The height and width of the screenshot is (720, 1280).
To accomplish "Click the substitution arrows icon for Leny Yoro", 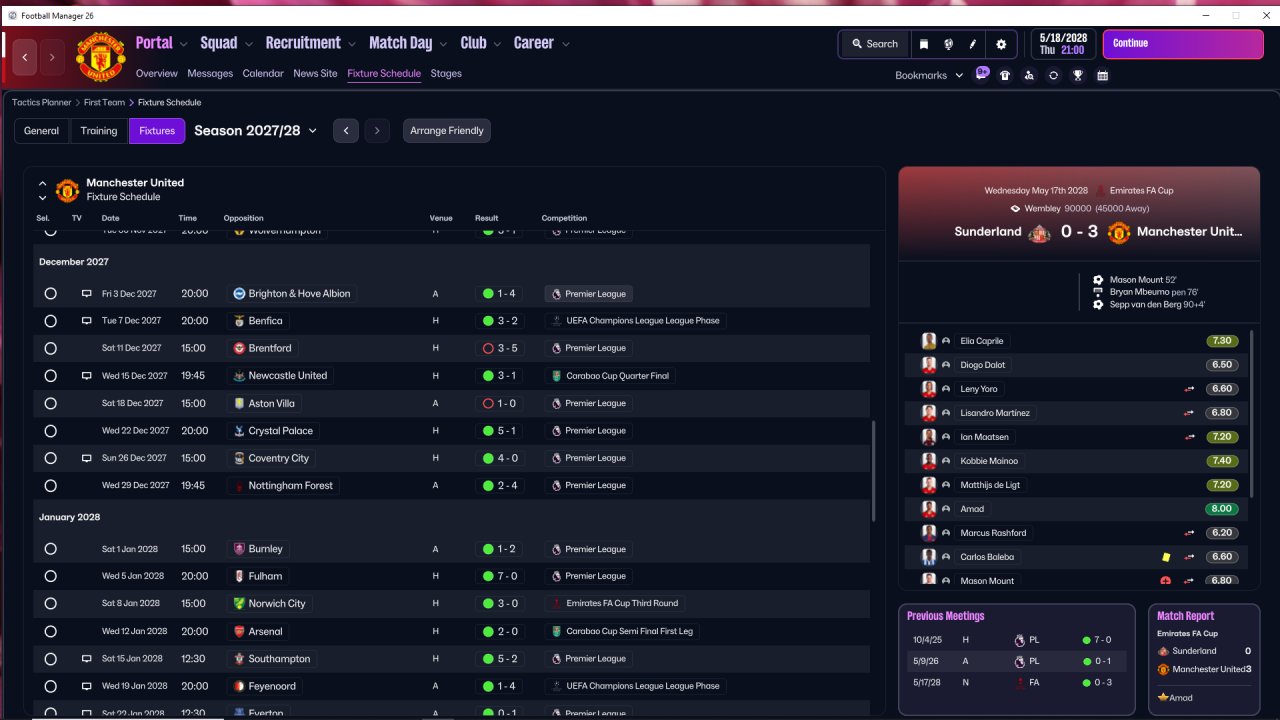I will tap(1190, 389).
